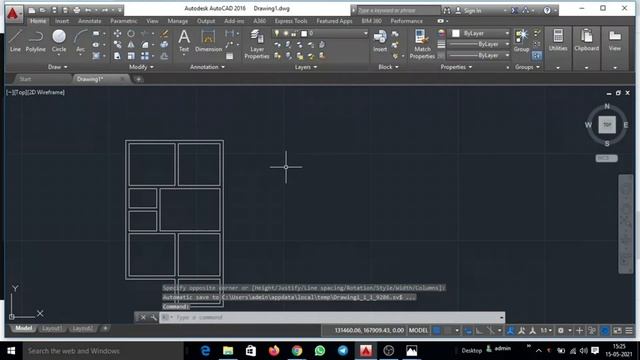The image size is (640, 360).
Task: Activate the Move tool in Modify panel
Action: pyautogui.click(x=118, y=33)
